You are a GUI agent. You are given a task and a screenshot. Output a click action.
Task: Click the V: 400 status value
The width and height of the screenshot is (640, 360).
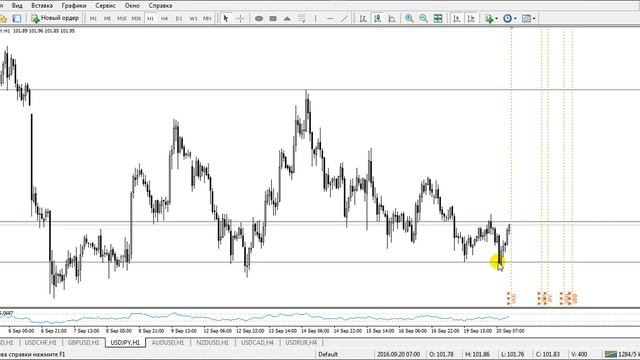[x=579, y=354]
